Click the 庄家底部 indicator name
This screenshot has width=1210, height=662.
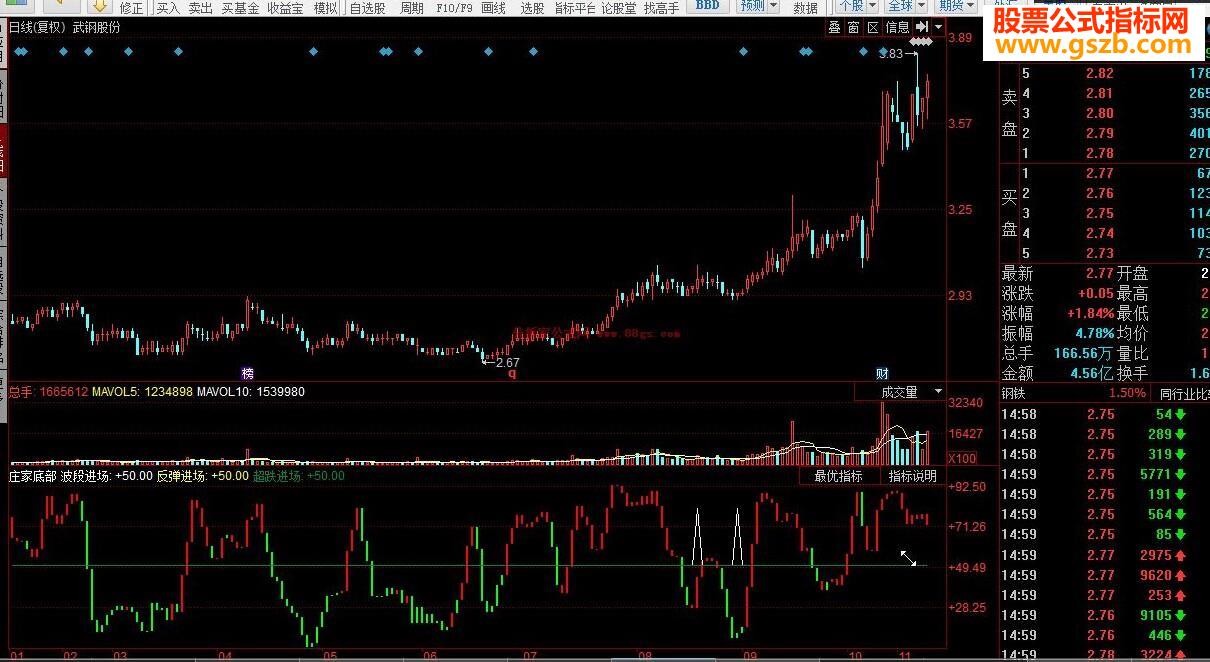[x=32, y=476]
